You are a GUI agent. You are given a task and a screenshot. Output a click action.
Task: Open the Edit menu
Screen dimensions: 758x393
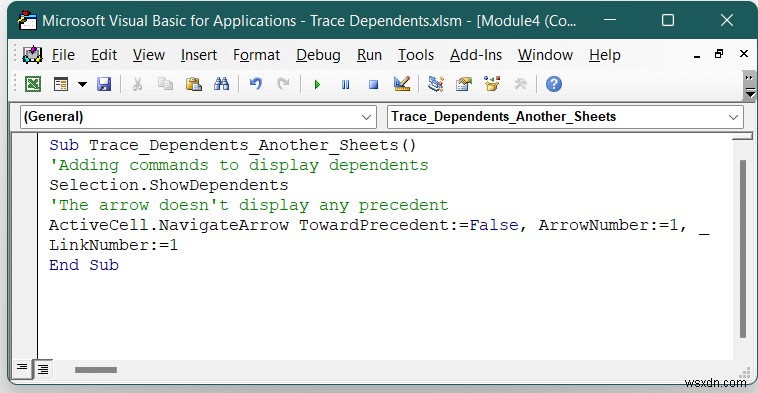click(104, 55)
